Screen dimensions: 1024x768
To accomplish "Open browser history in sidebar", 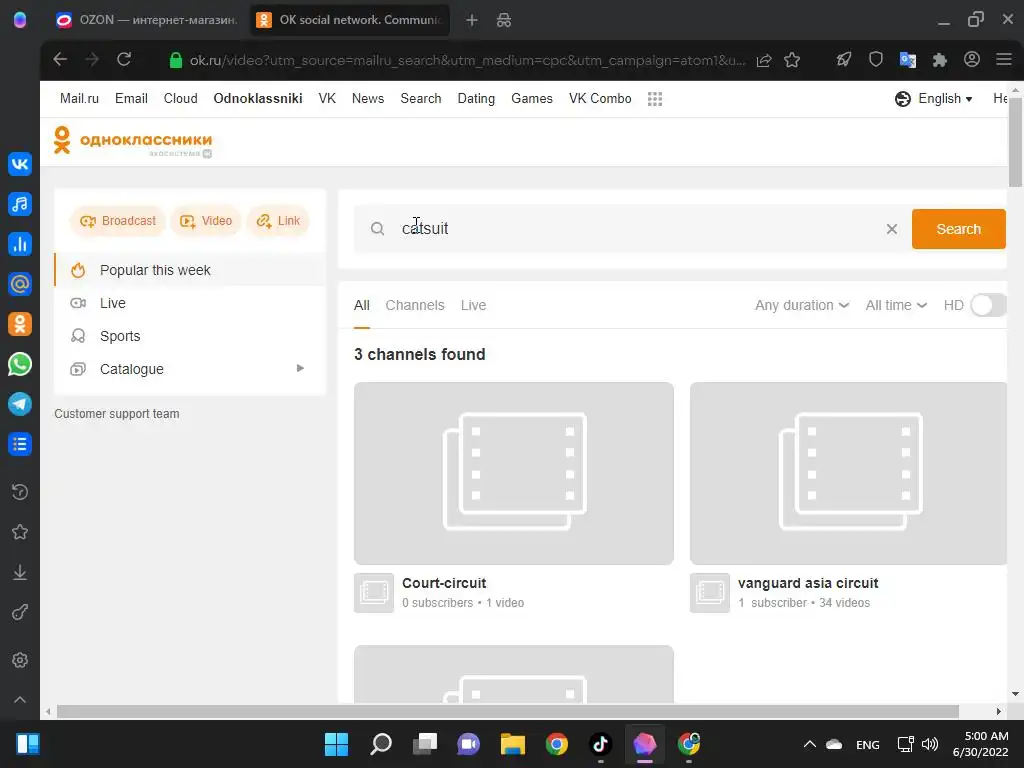I will point(20,492).
